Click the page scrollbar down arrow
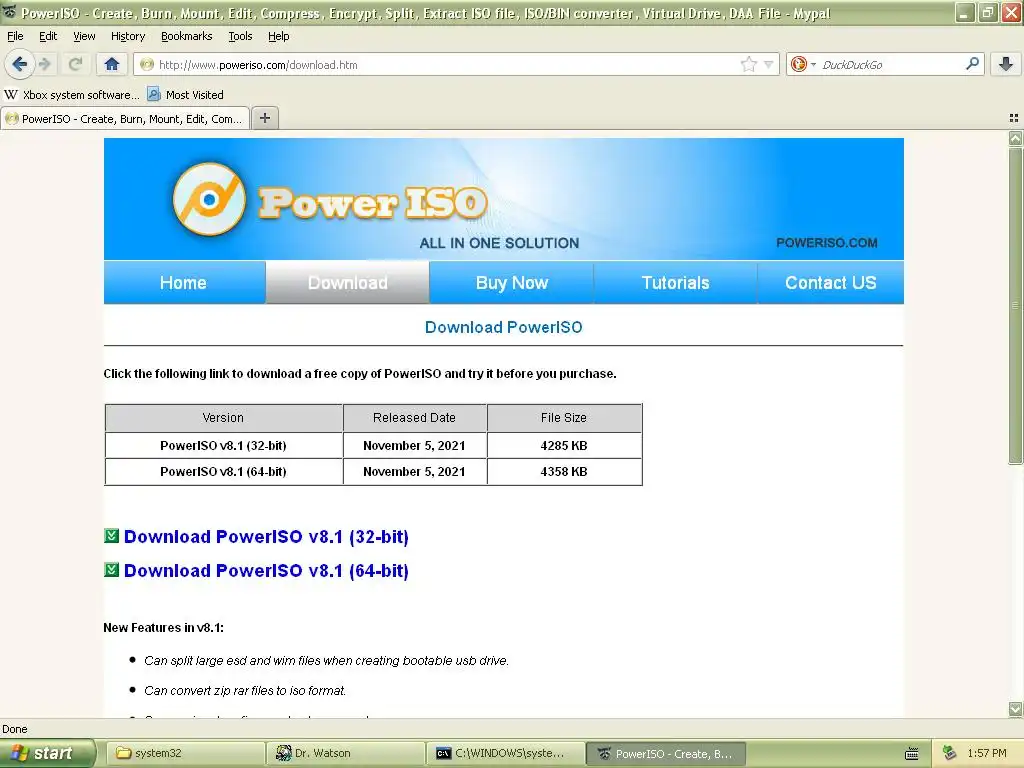 1015,709
